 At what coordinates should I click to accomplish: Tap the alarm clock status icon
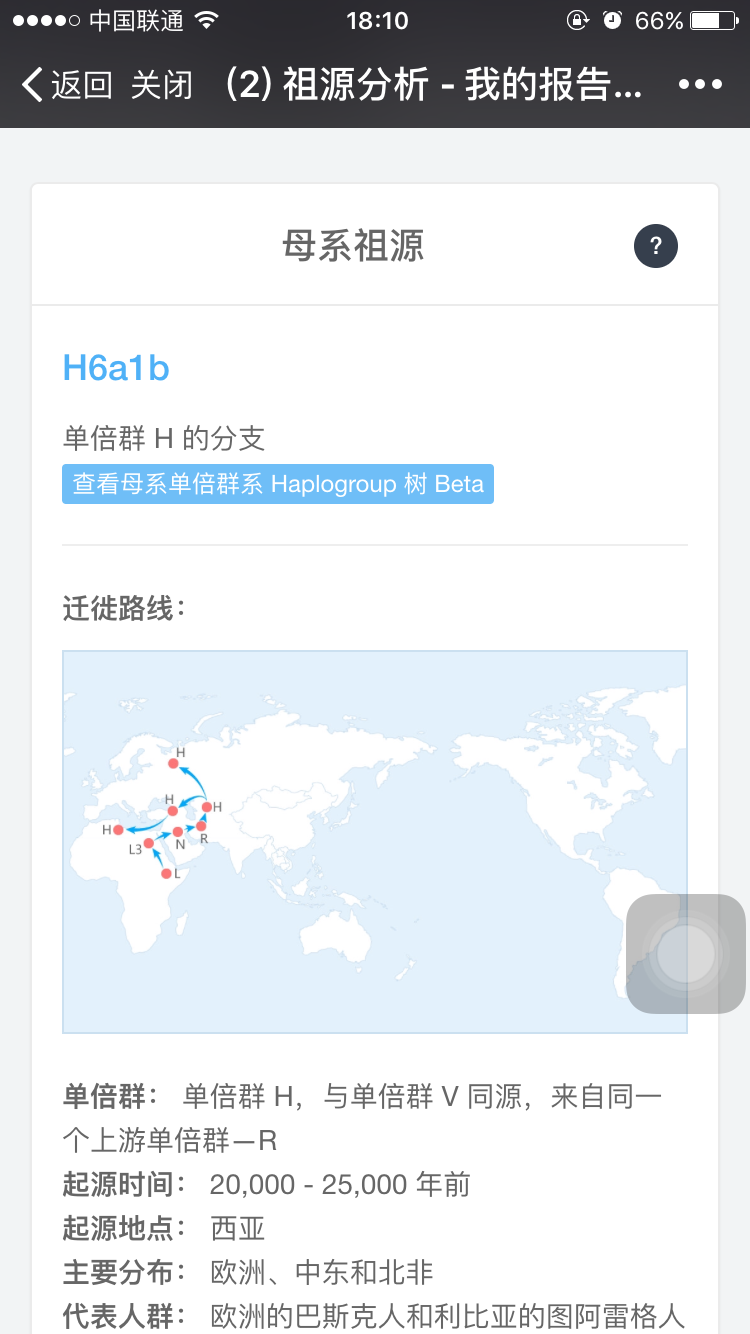[613, 20]
